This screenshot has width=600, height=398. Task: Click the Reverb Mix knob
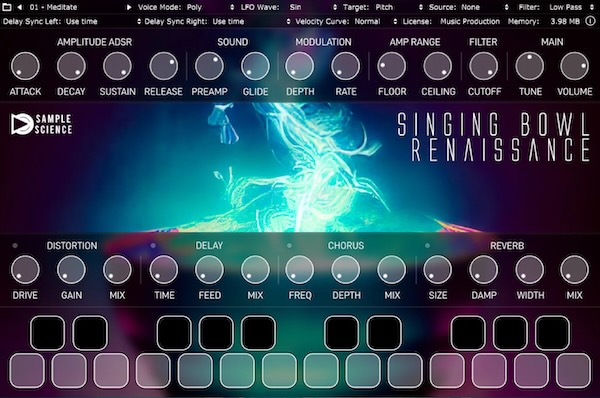(574, 270)
